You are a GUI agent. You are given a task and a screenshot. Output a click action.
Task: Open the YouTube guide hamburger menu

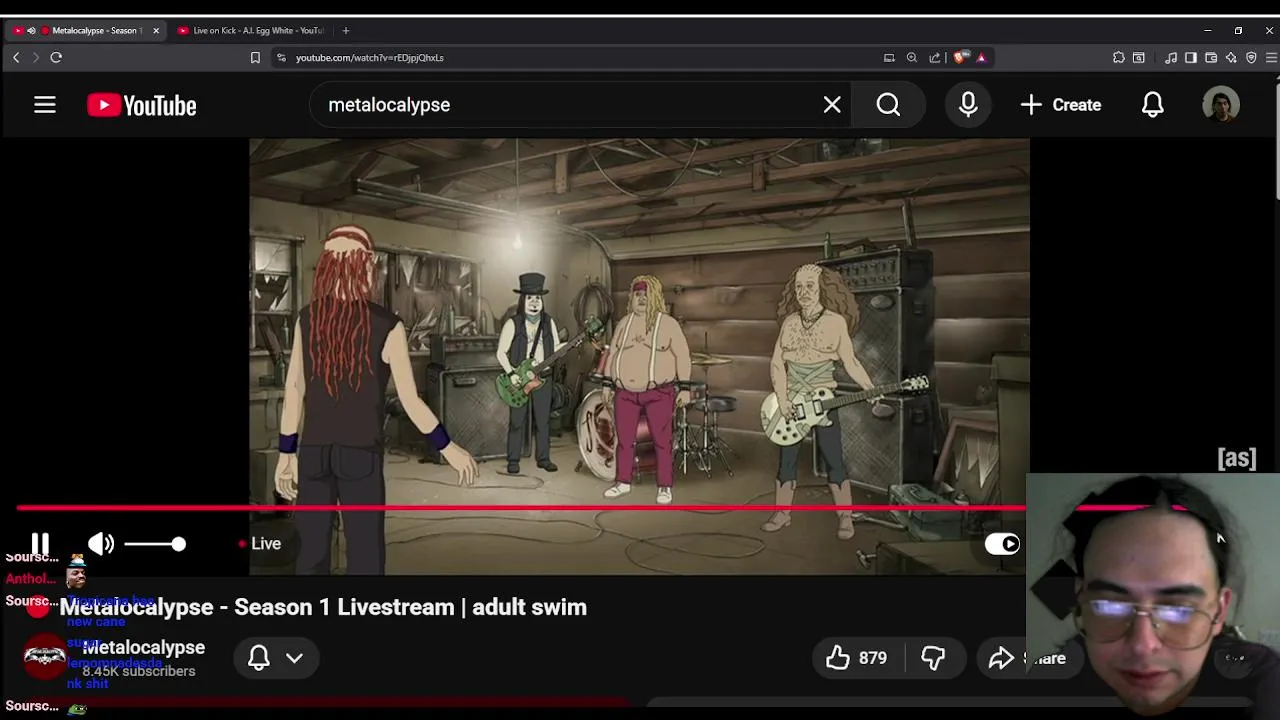tap(44, 105)
